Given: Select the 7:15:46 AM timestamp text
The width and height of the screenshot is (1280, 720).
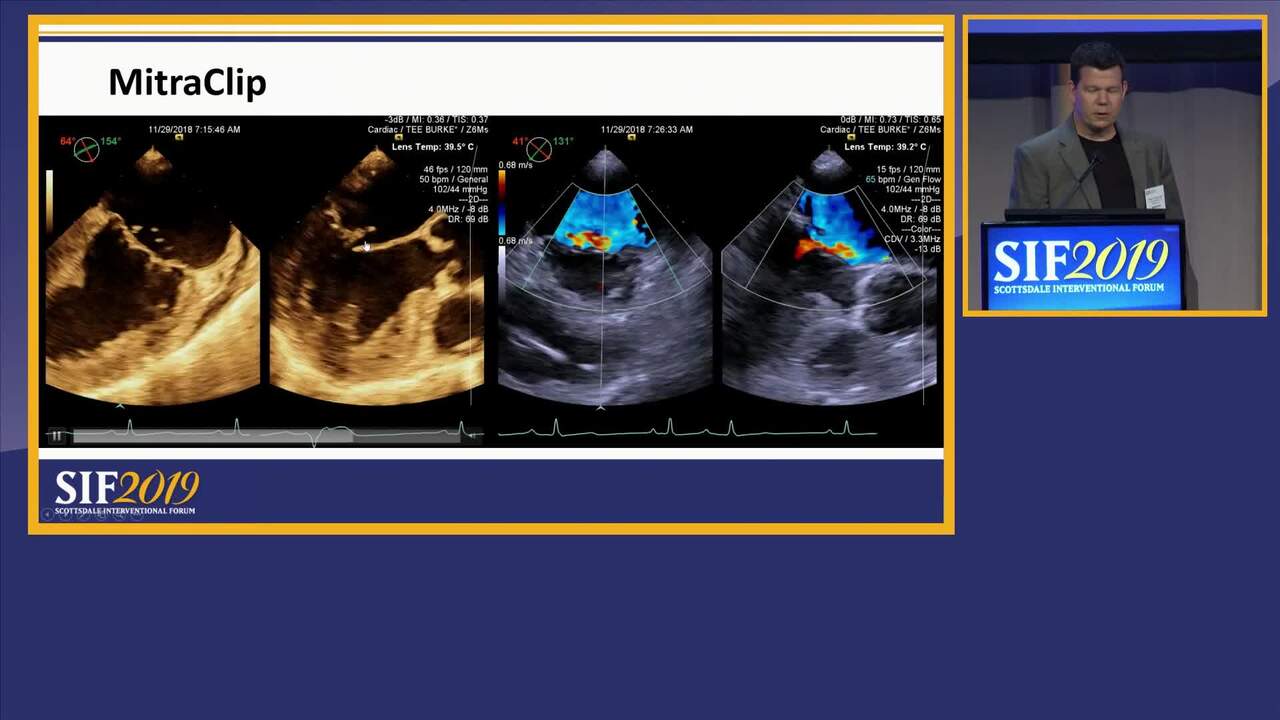Looking at the screenshot, I should 194,129.
